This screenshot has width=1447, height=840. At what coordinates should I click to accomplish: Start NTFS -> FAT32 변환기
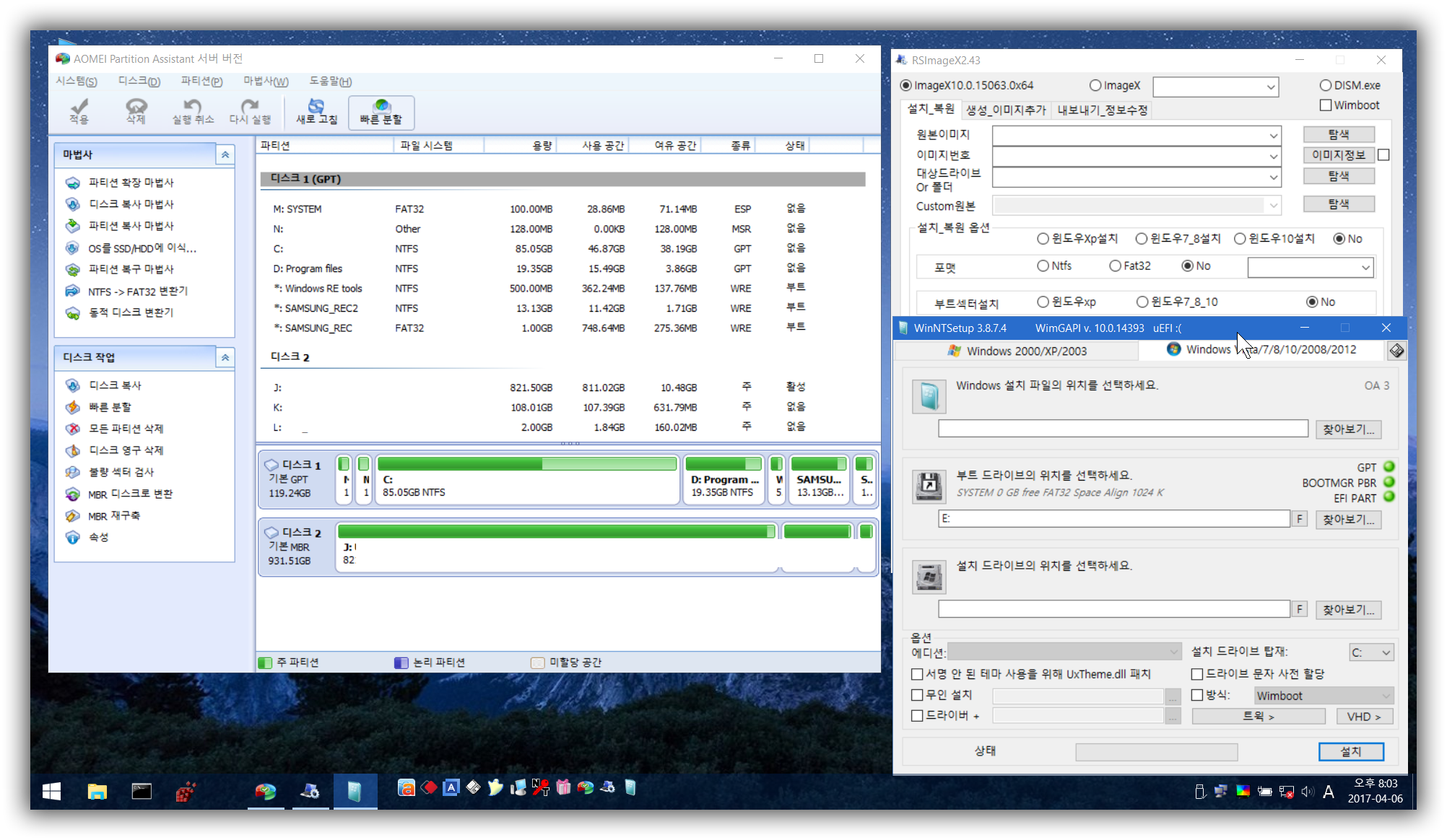coord(138,291)
